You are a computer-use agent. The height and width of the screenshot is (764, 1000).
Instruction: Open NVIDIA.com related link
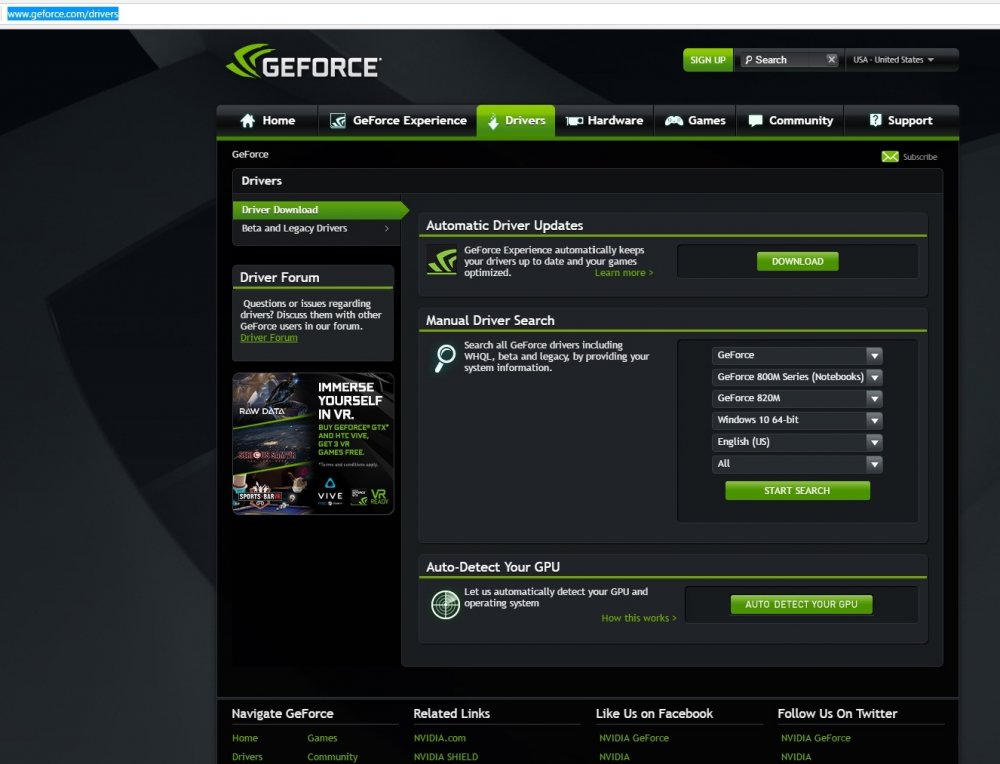(x=439, y=738)
